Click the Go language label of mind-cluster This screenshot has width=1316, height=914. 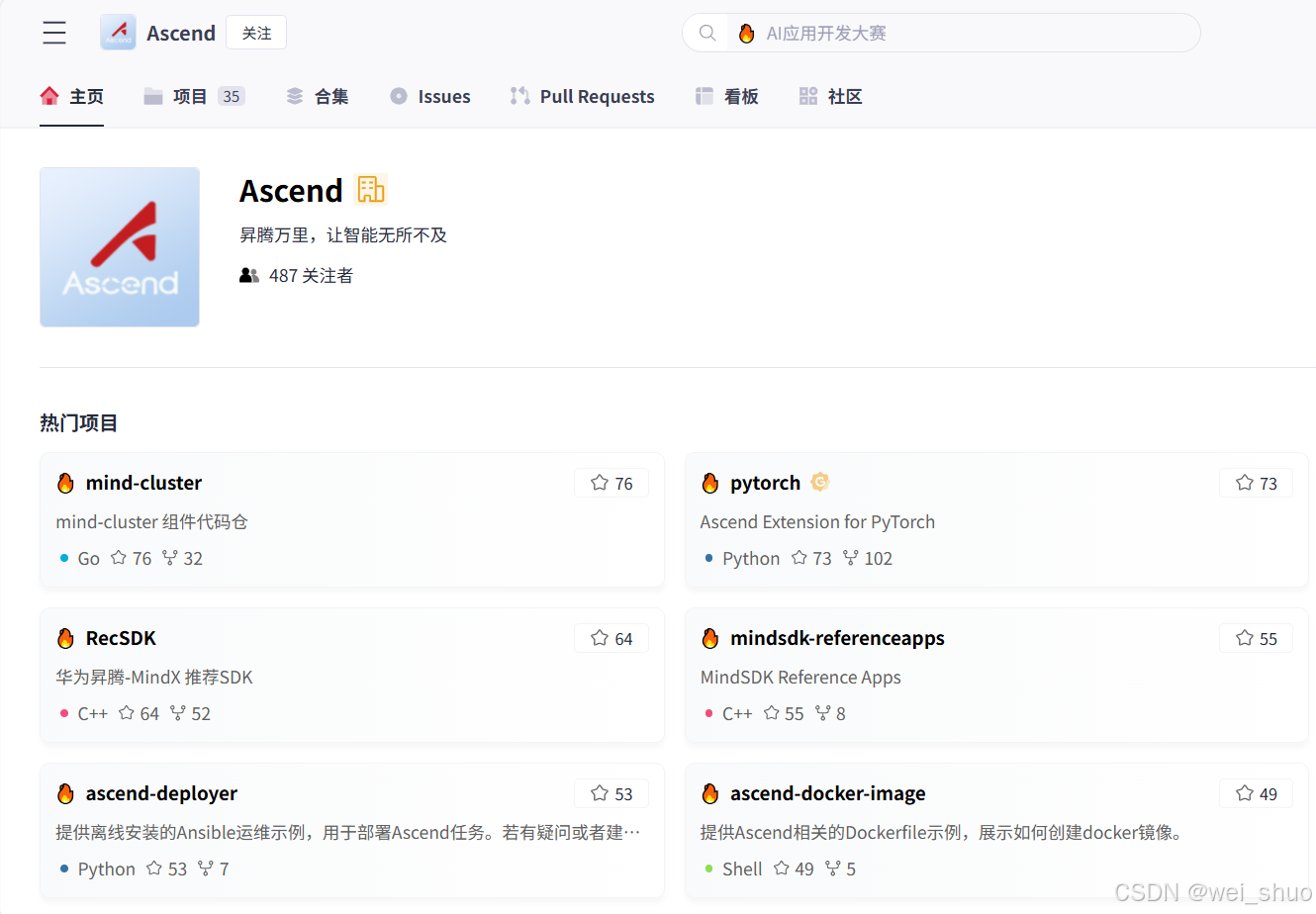click(89, 558)
